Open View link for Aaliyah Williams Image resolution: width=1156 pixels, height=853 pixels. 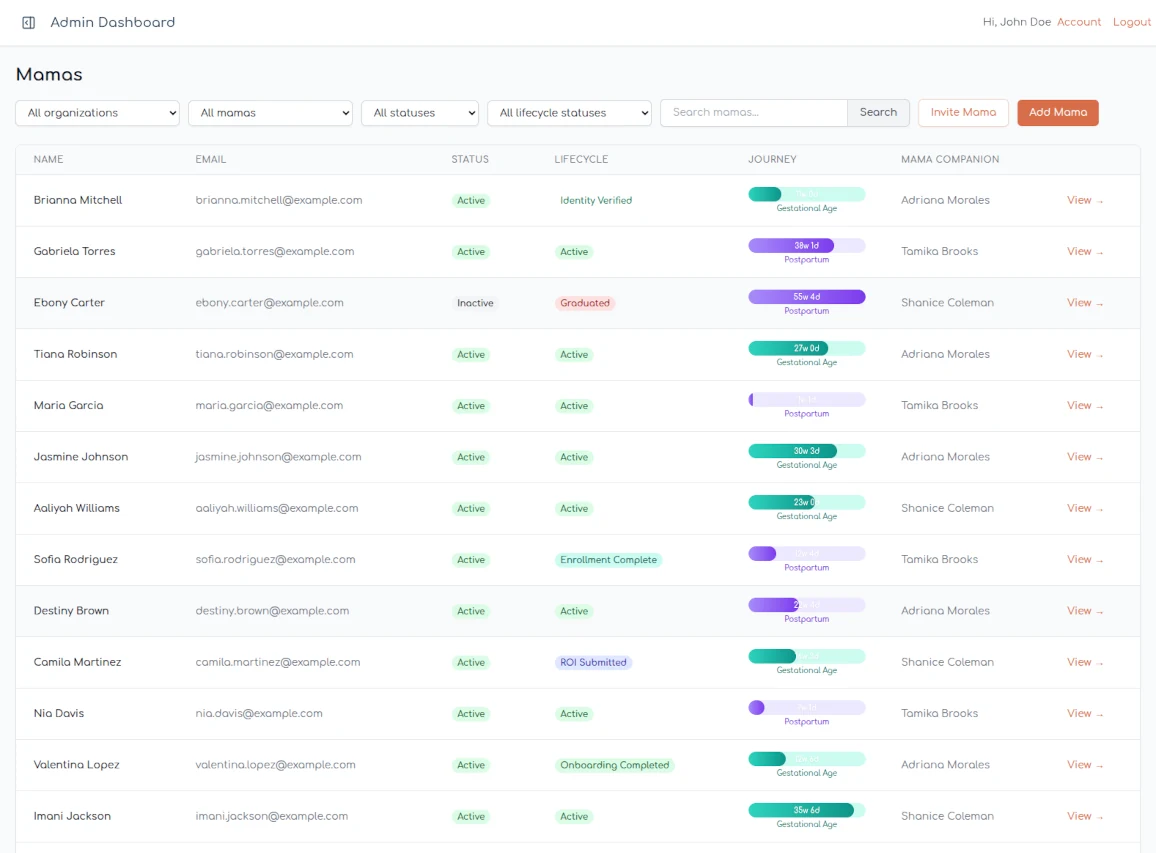(1084, 509)
